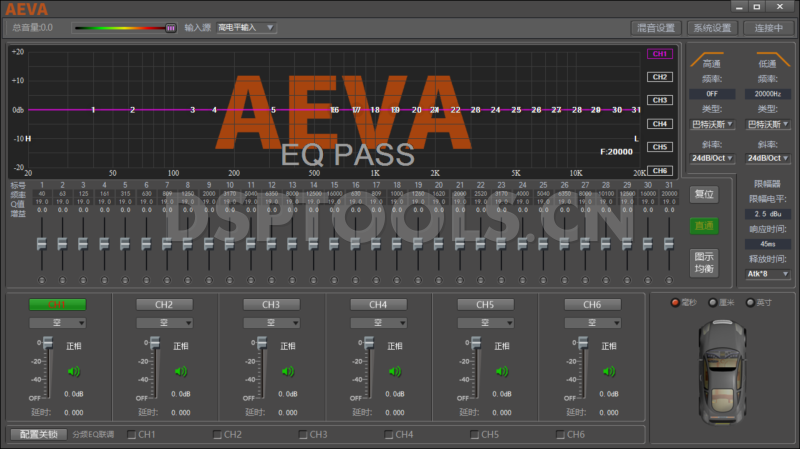Click the low-pass filter curve icon

point(773,59)
